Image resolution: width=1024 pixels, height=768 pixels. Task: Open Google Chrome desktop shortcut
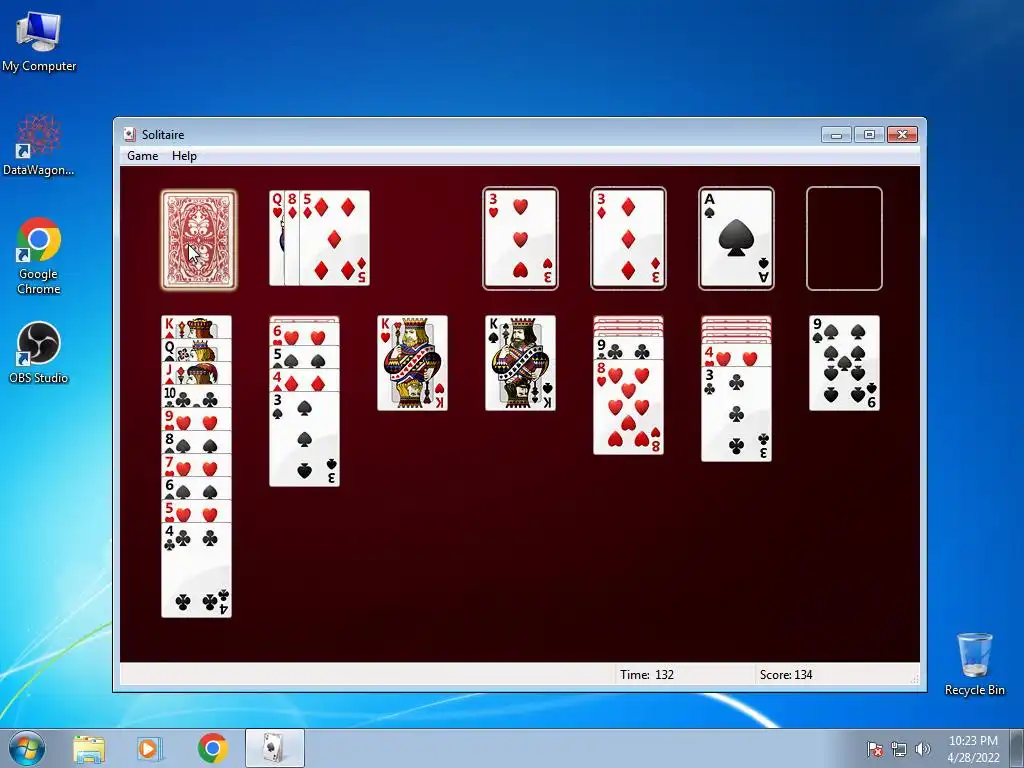click(39, 256)
